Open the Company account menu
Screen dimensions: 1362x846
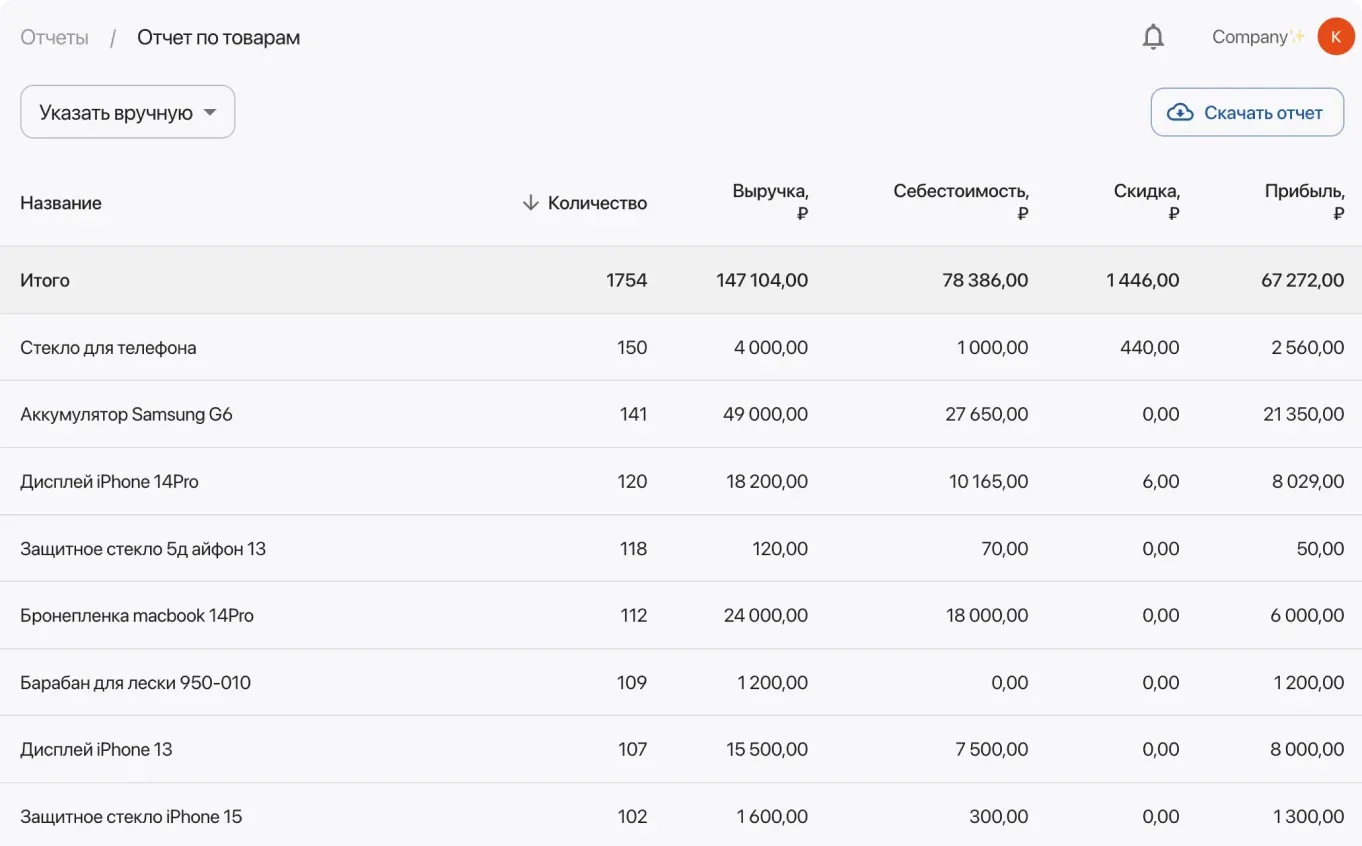(1258, 37)
